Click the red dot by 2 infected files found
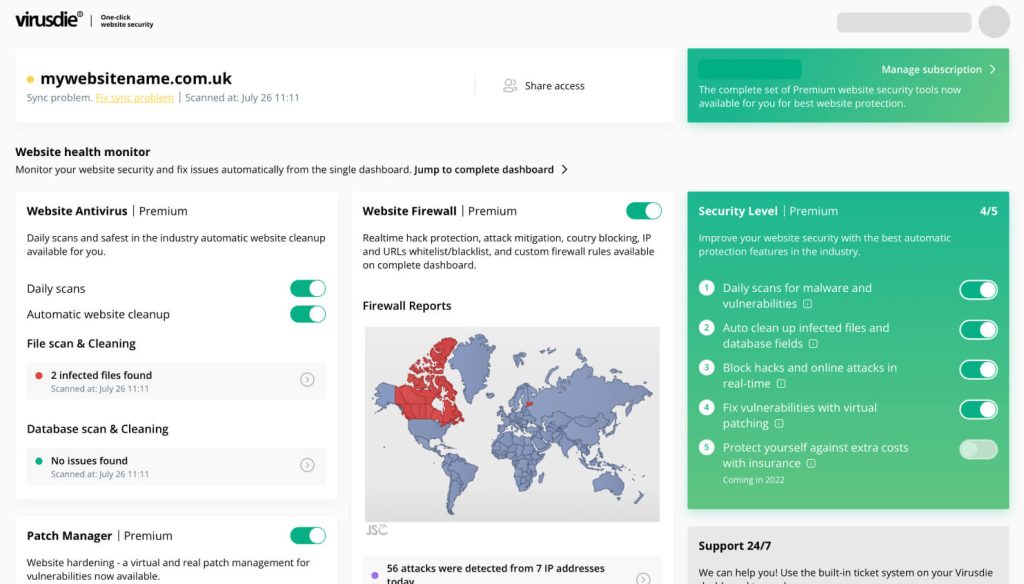Image resolution: width=1024 pixels, height=584 pixels. [39, 376]
